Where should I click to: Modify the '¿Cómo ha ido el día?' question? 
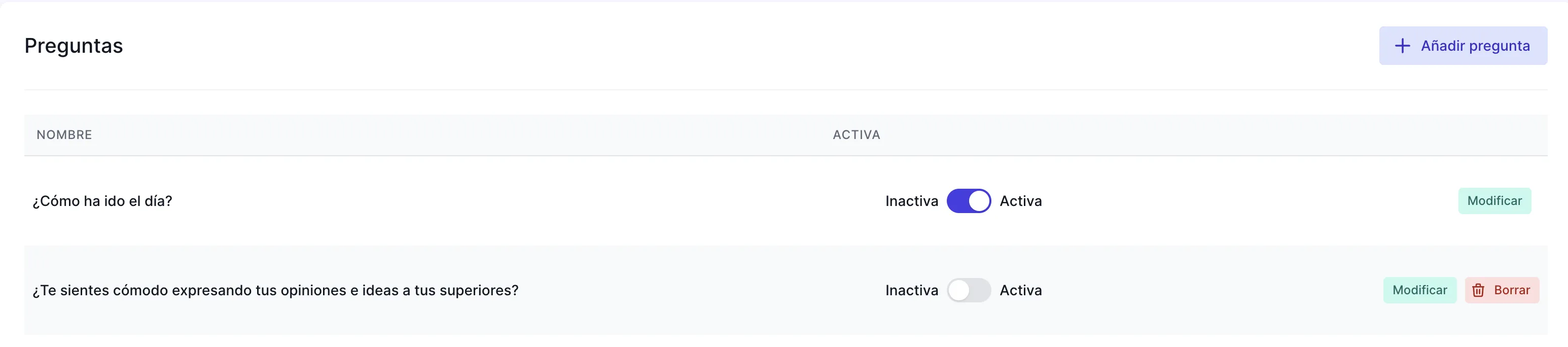pos(1494,201)
